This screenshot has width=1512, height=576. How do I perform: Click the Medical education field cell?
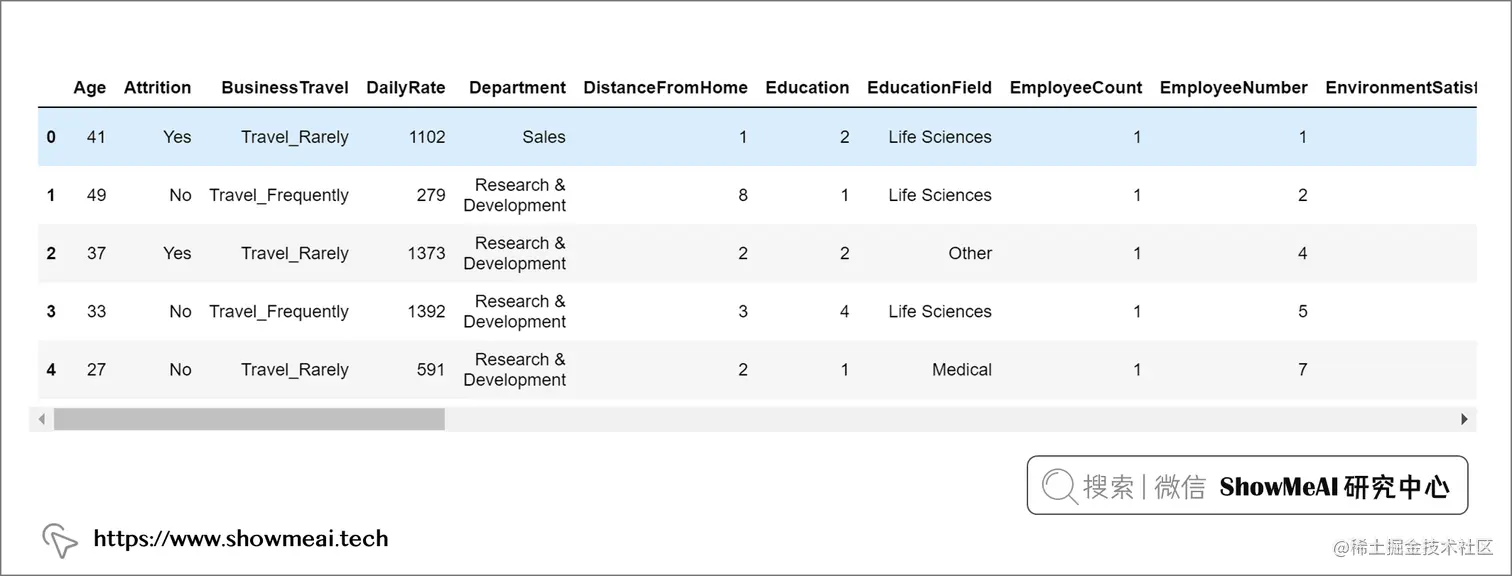click(961, 369)
